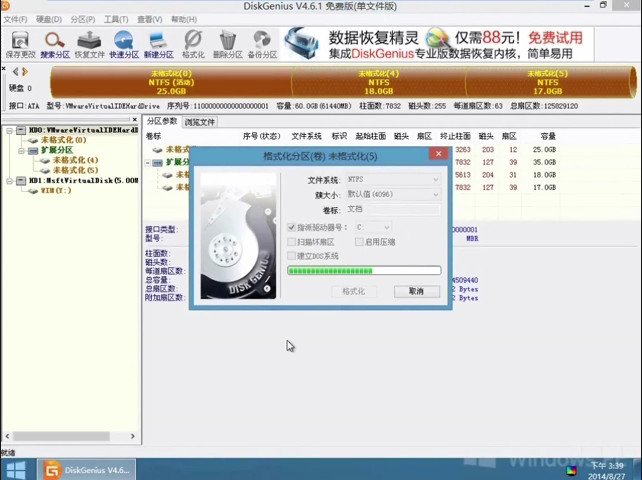Go to next disk with right arrow
642x480 pixels.
tap(25, 72)
